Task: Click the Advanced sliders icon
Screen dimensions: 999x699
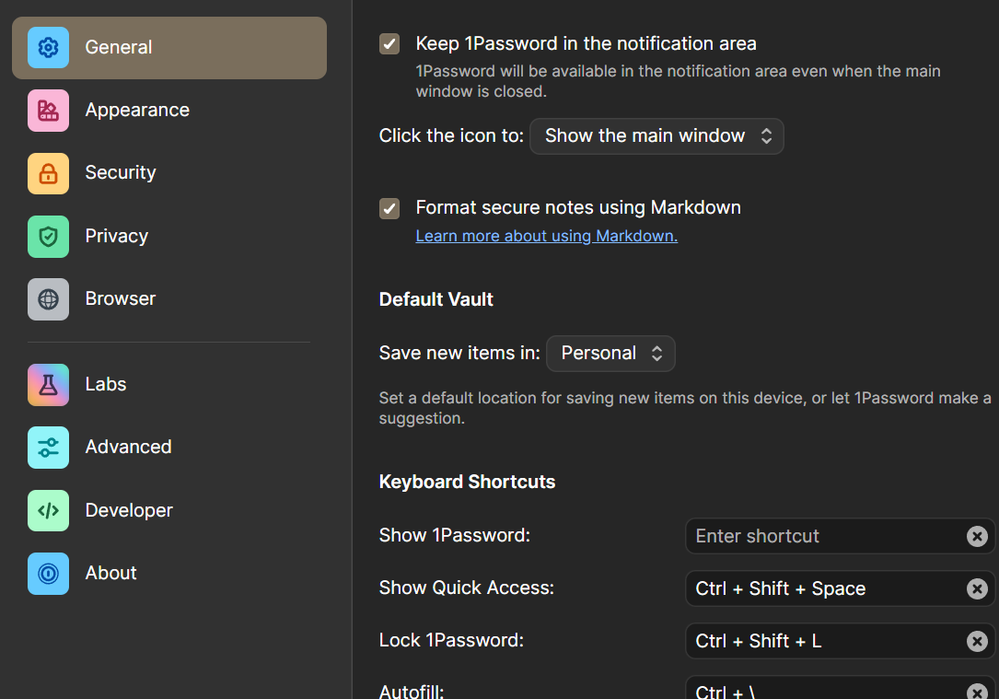Action: point(48,447)
